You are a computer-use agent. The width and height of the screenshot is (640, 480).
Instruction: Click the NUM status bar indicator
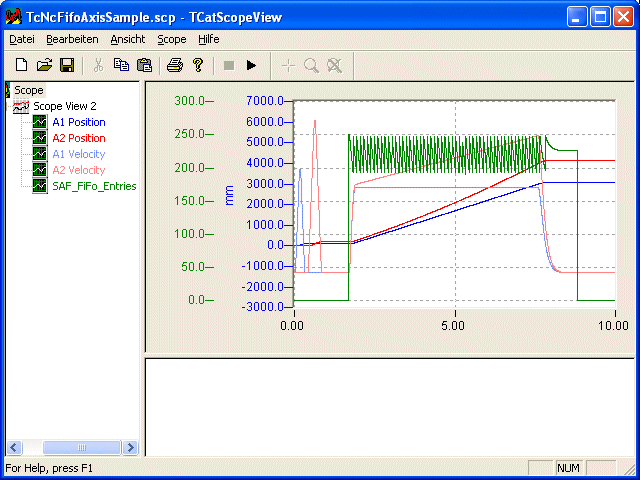[569, 468]
